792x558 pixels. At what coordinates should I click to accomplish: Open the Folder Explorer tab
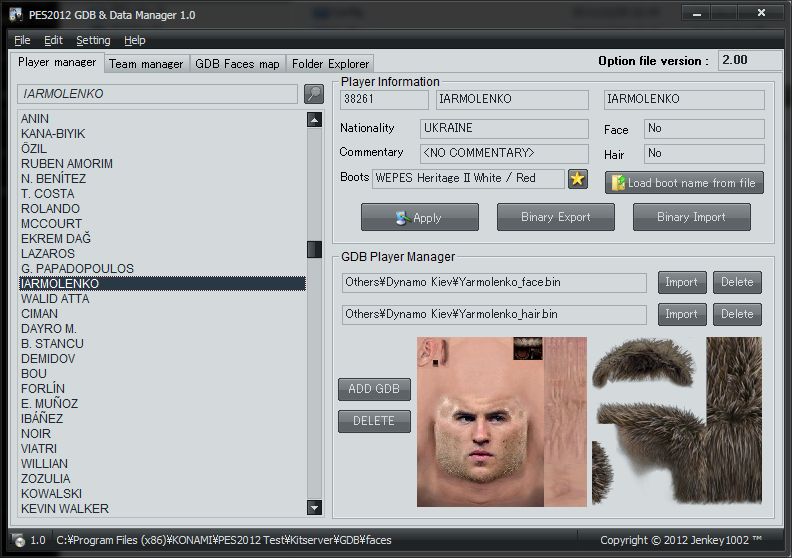330,63
